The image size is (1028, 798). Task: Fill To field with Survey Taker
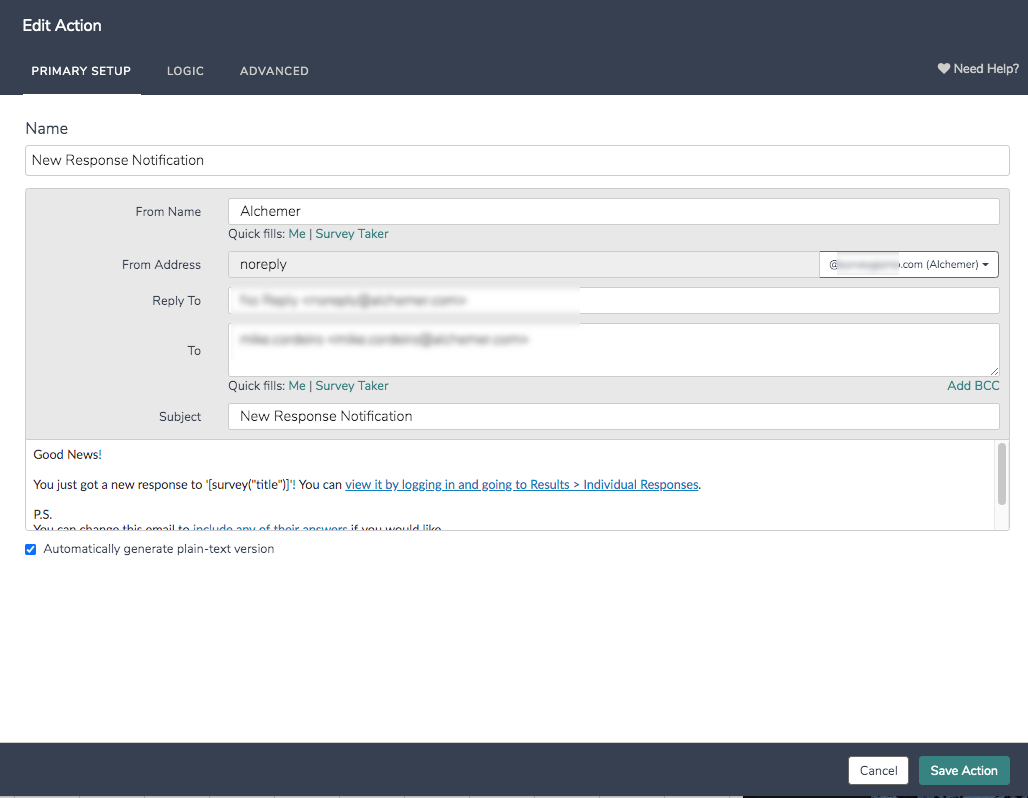click(x=352, y=386)
